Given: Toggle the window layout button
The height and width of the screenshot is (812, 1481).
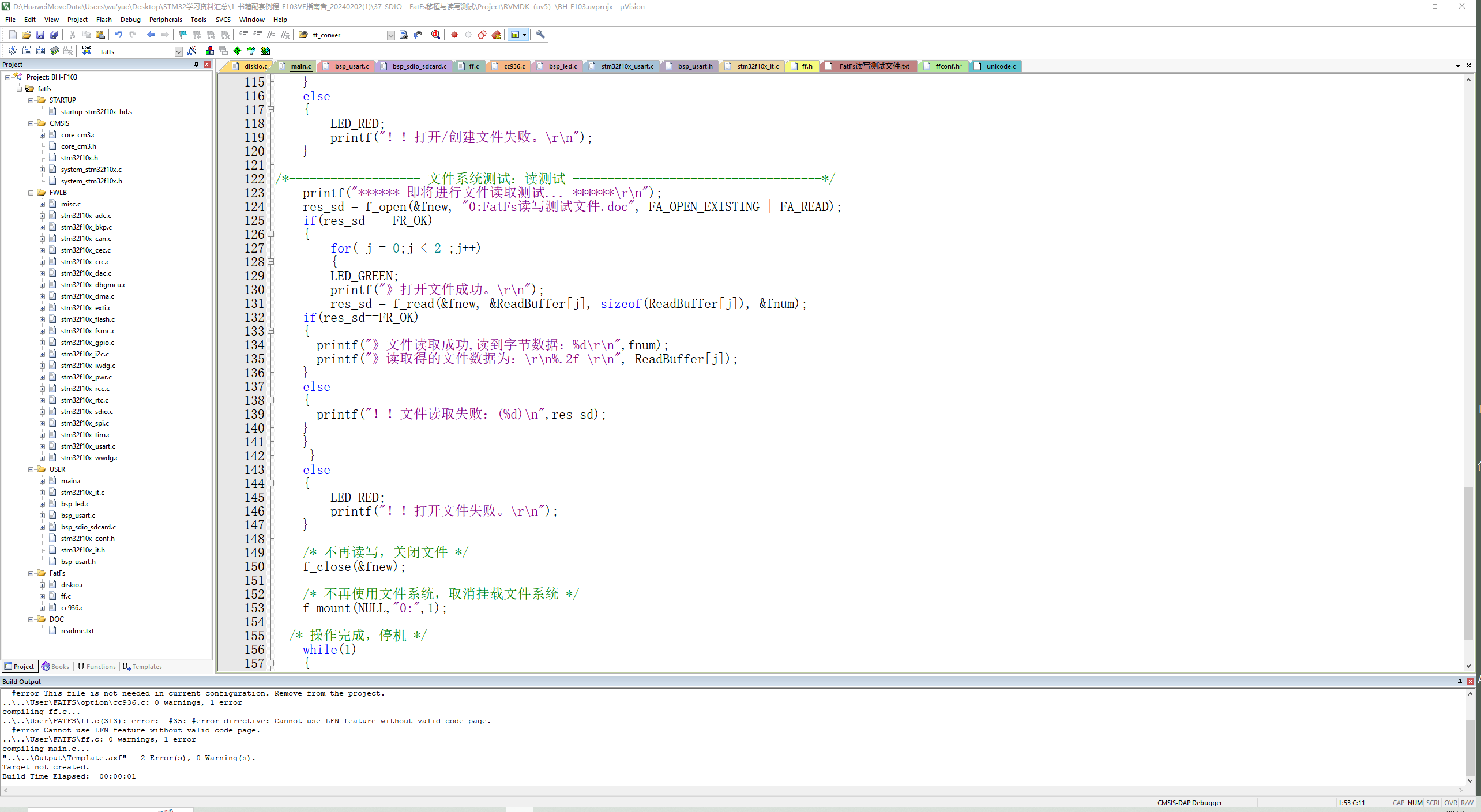Looking at the screenshot, I should (515, 35).
